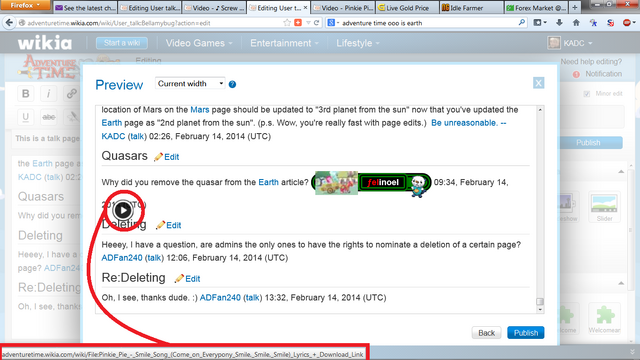640x360 pixels.
Task: Click the Publish button in Preview dialog
Action: [x=525, y=333]
